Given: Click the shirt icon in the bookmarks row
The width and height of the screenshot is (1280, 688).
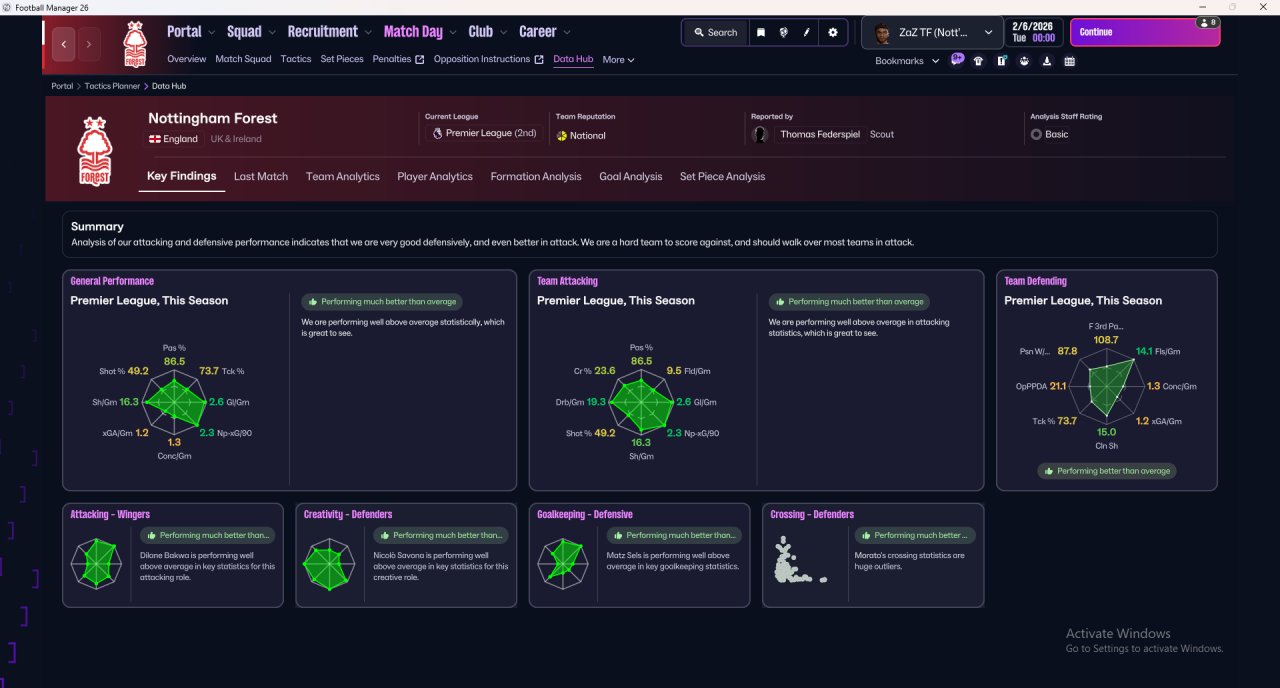Looking at the screenshot, I should tap(978, 61).
